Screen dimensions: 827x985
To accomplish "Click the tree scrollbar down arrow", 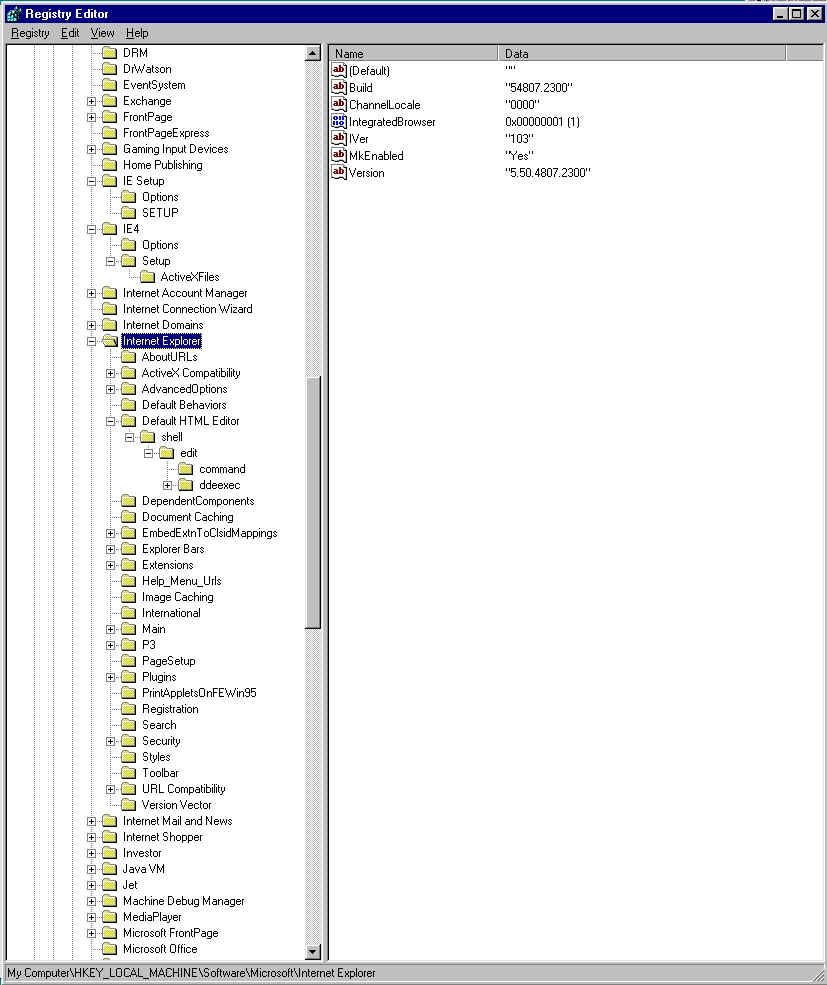I will tap(313, 952).
